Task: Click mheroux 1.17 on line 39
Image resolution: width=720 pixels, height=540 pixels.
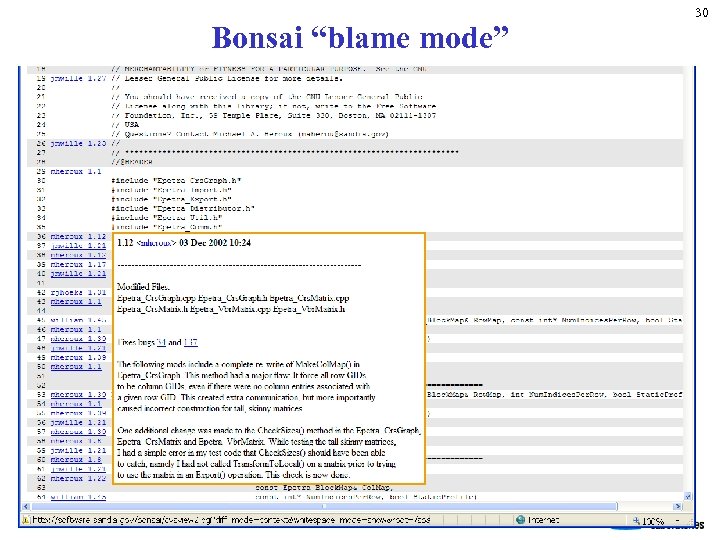Action: (78, 264)
